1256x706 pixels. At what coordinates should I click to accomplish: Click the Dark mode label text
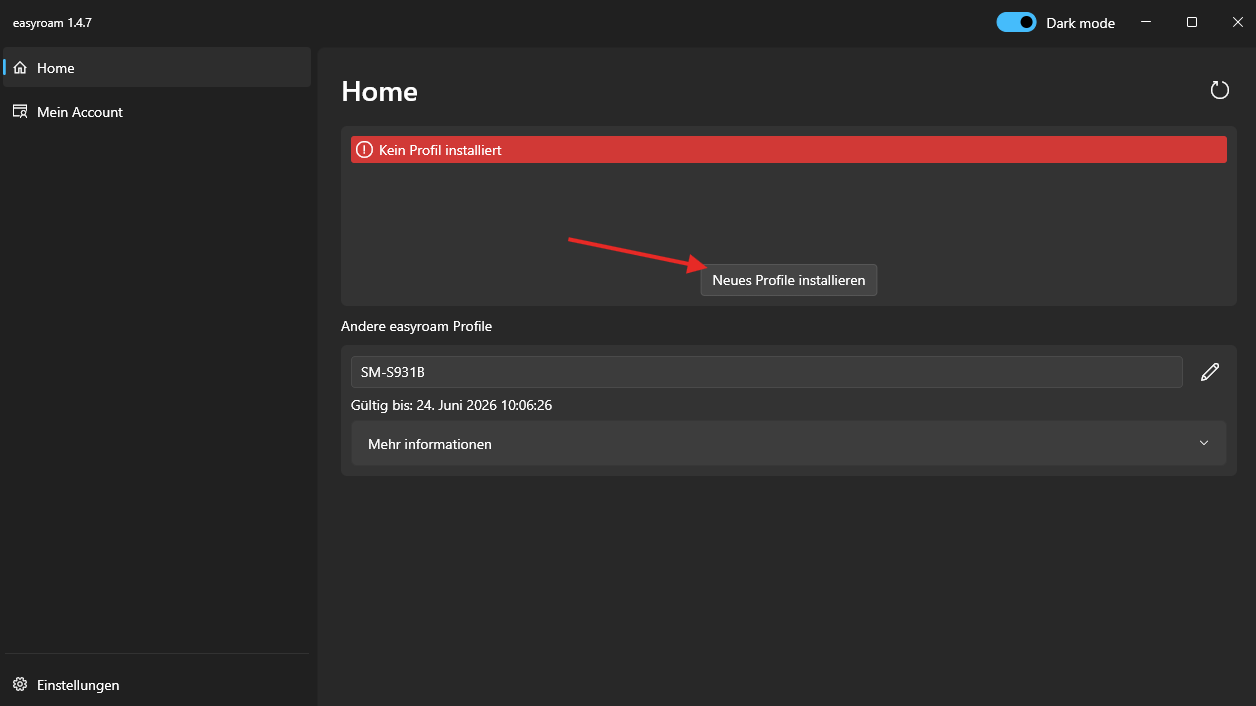[x=1080, y=23]
